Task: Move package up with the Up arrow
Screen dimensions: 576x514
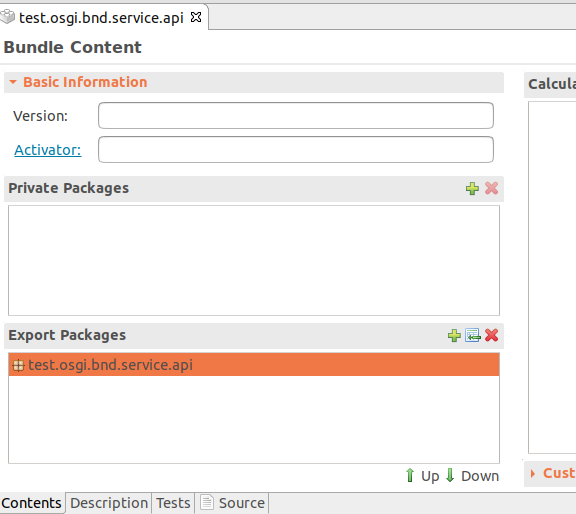Action: (422, 476)
